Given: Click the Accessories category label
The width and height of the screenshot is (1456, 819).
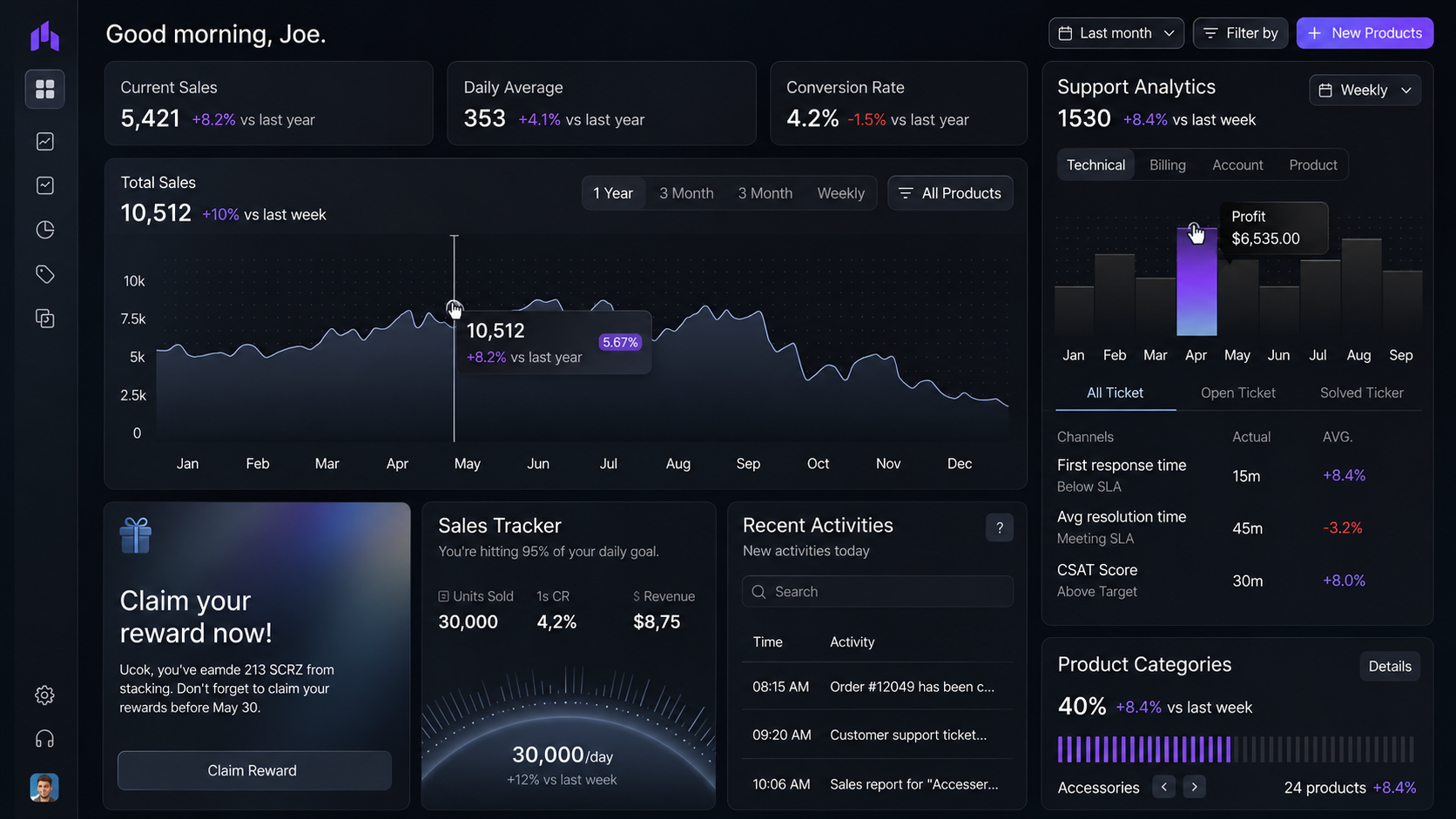Looking at the screenshot, I should (1098, 788).
